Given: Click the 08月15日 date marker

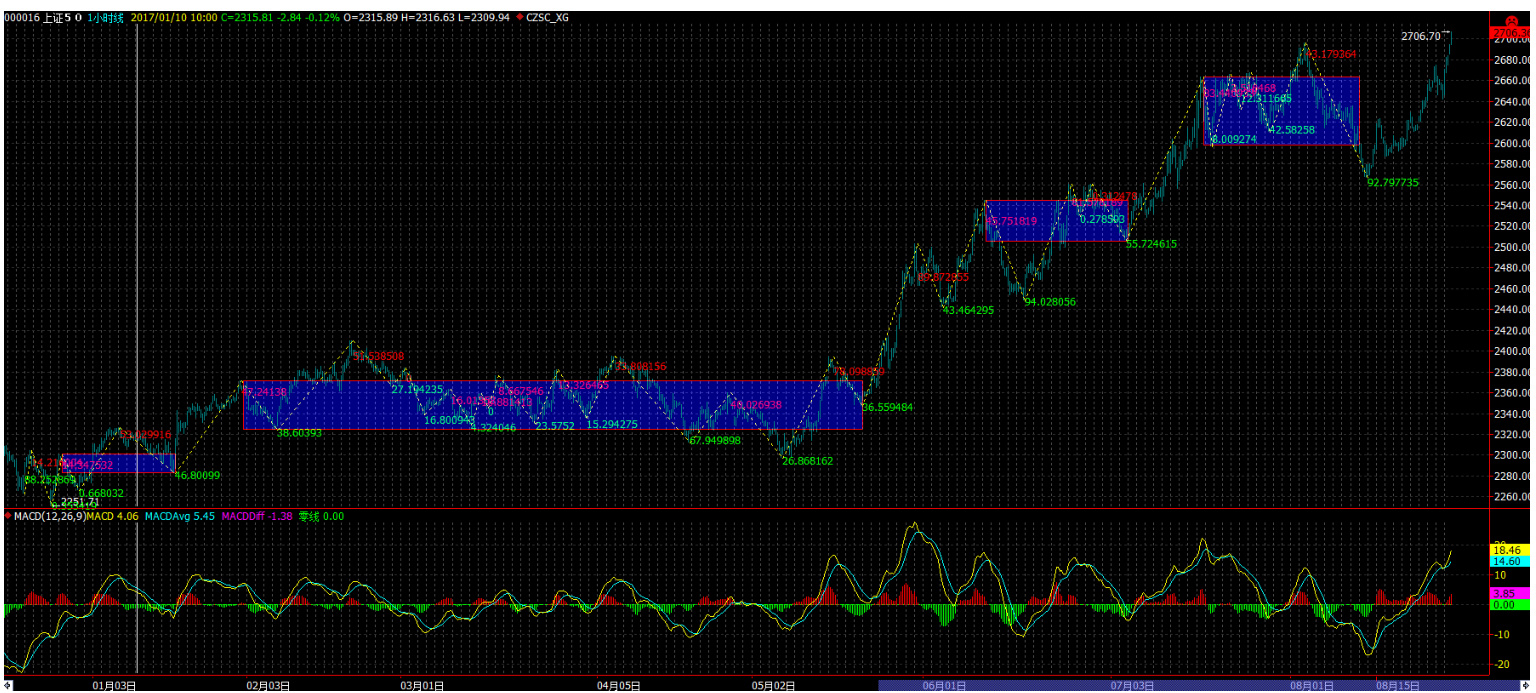Looking at the screenshot, I should pos(1398,686).
